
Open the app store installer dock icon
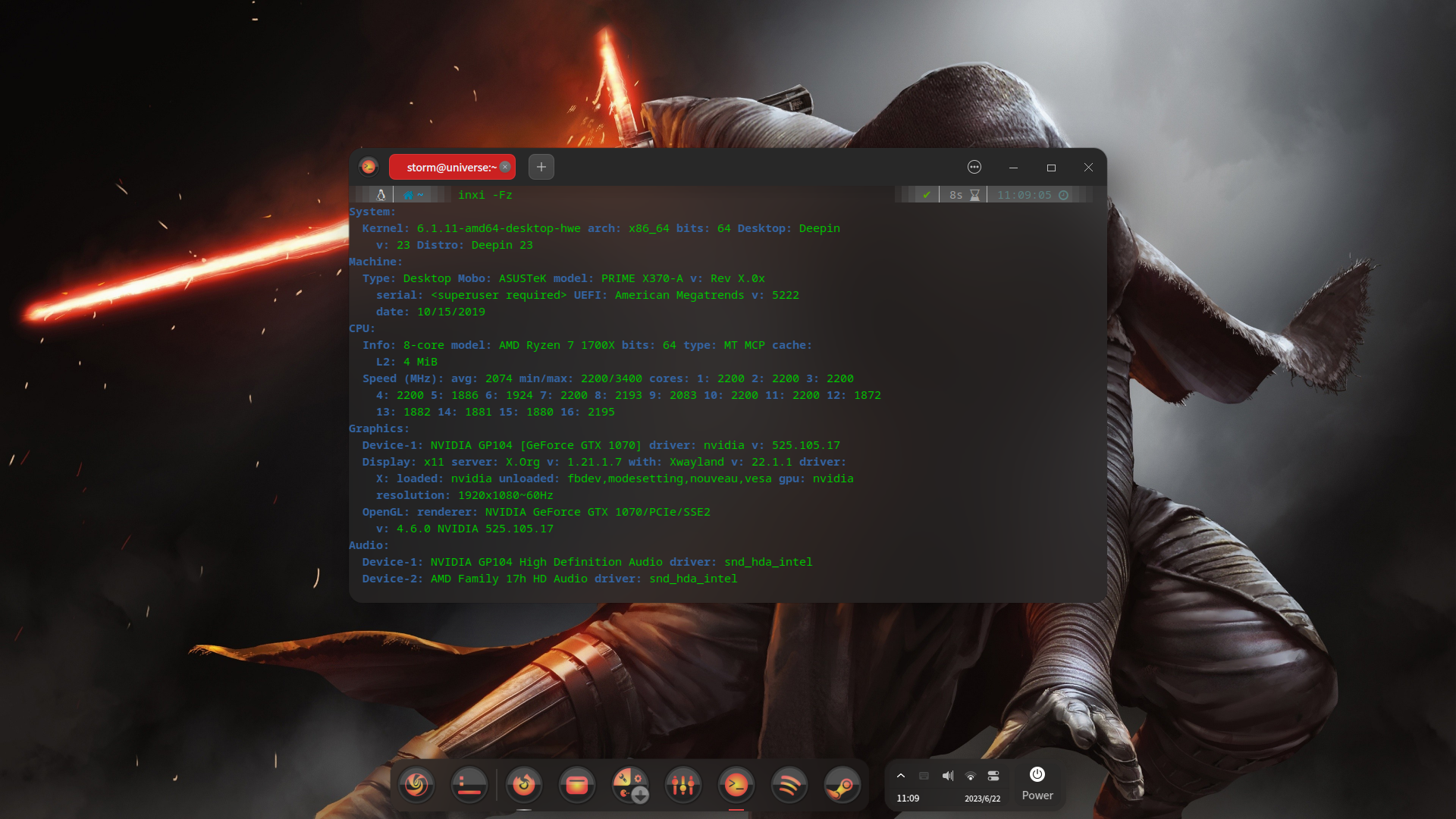tap(630, 785)
